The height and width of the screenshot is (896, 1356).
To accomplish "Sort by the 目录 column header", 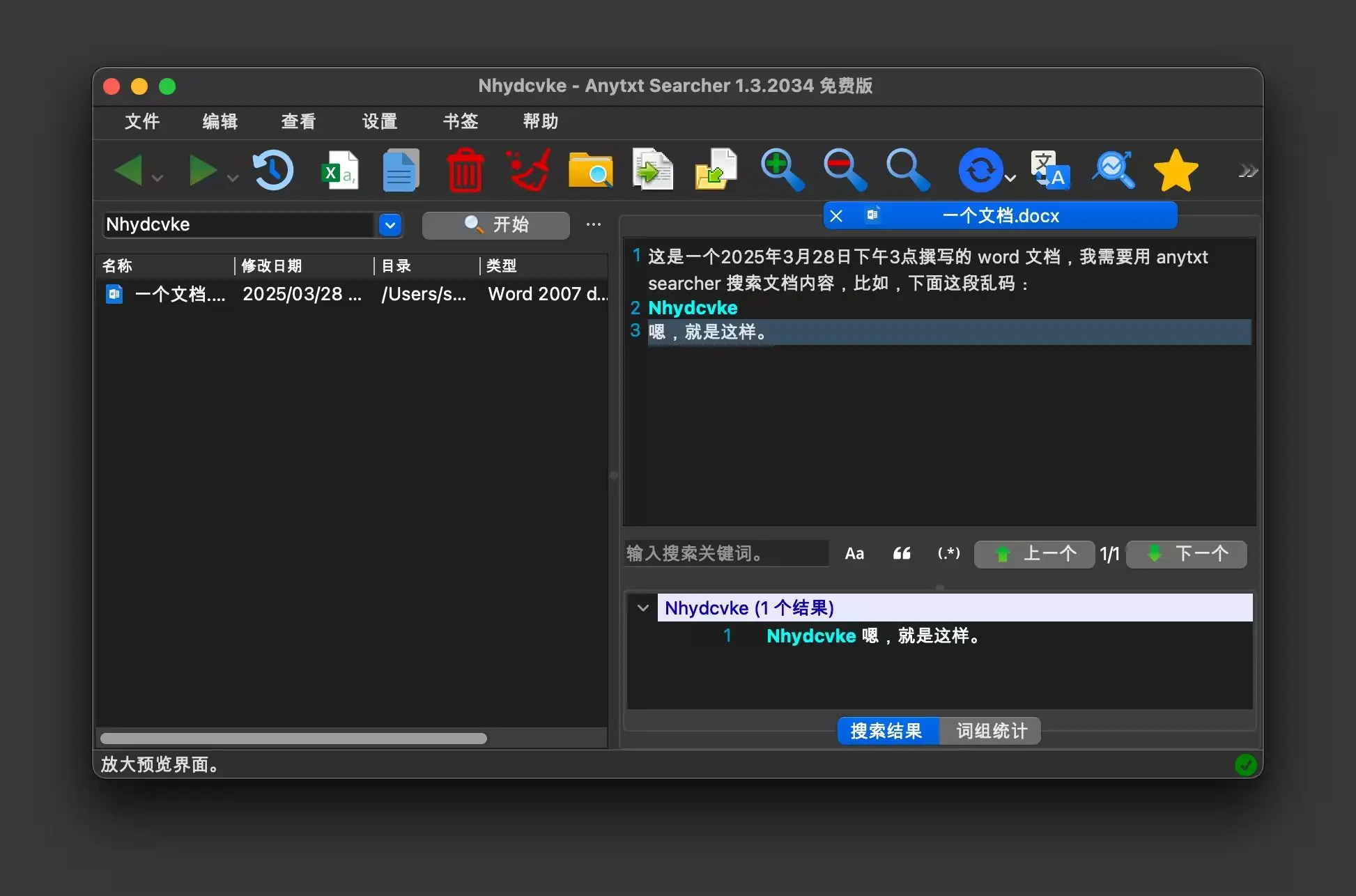I will tap(427, 266).
